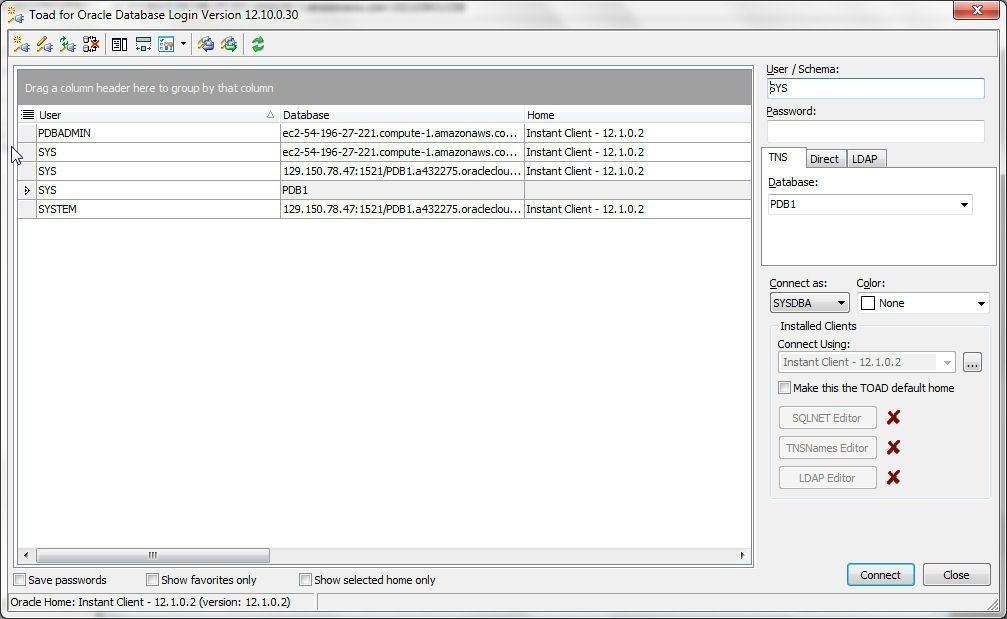Sort by the Home column header
Viewport: 1007px width, 619px height.
pyautogui.click(x=637, y=115)
